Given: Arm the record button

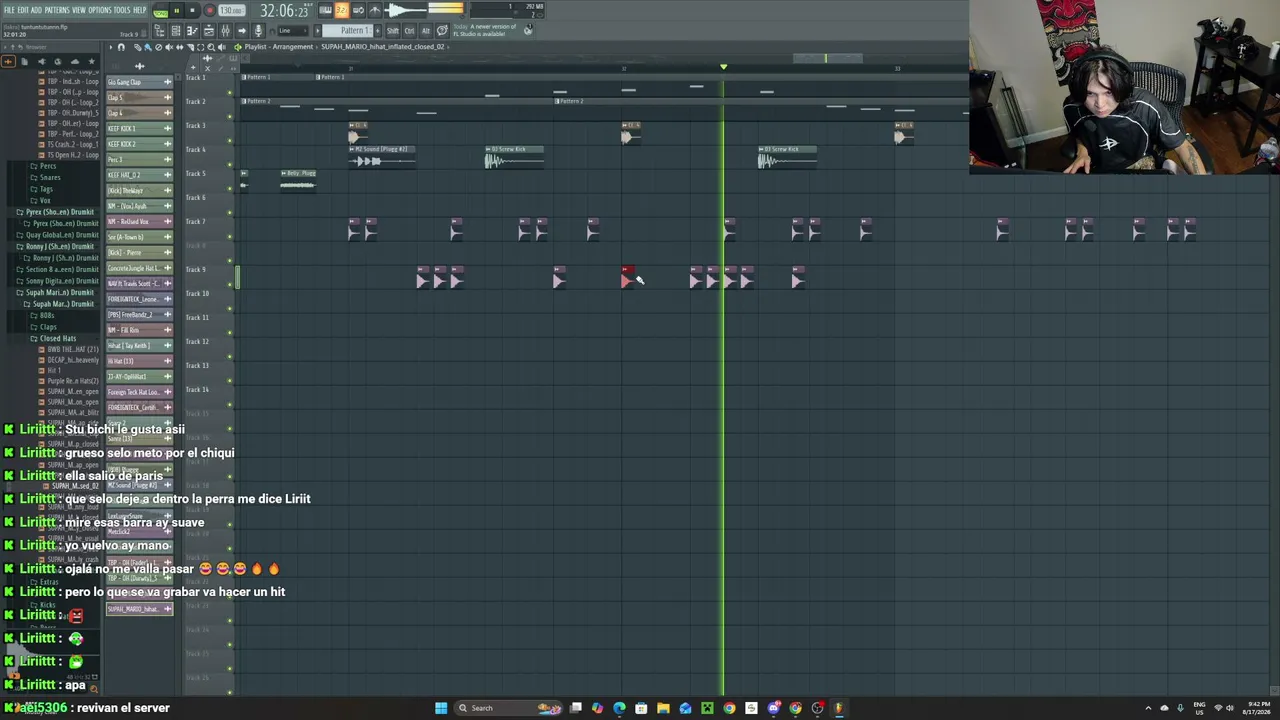Looking at the screenshot, I should pyautogui.click(x=209, y=11).
